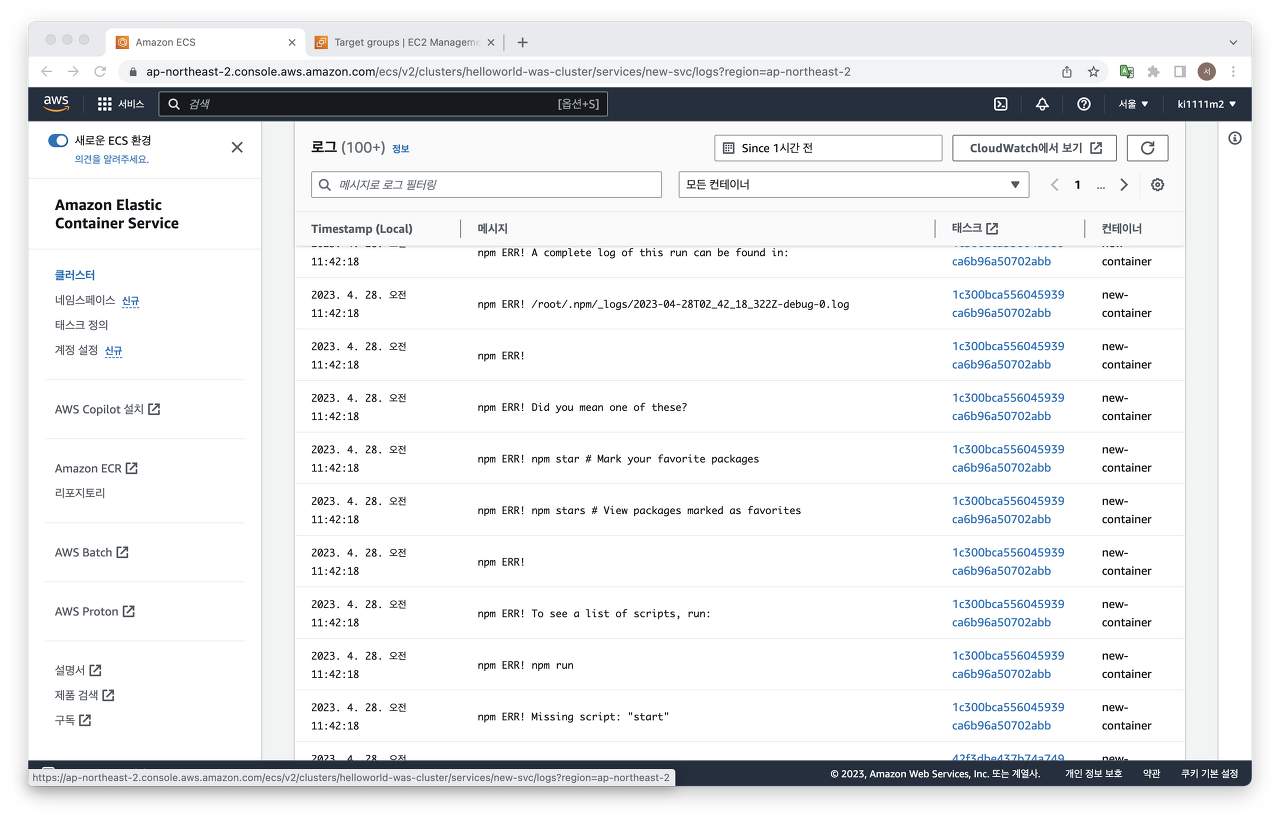The height and width of the screenshot is (821, 1280).
Task: Select the 'npm star # Mark' log message
Action: (x=618, y=459)
